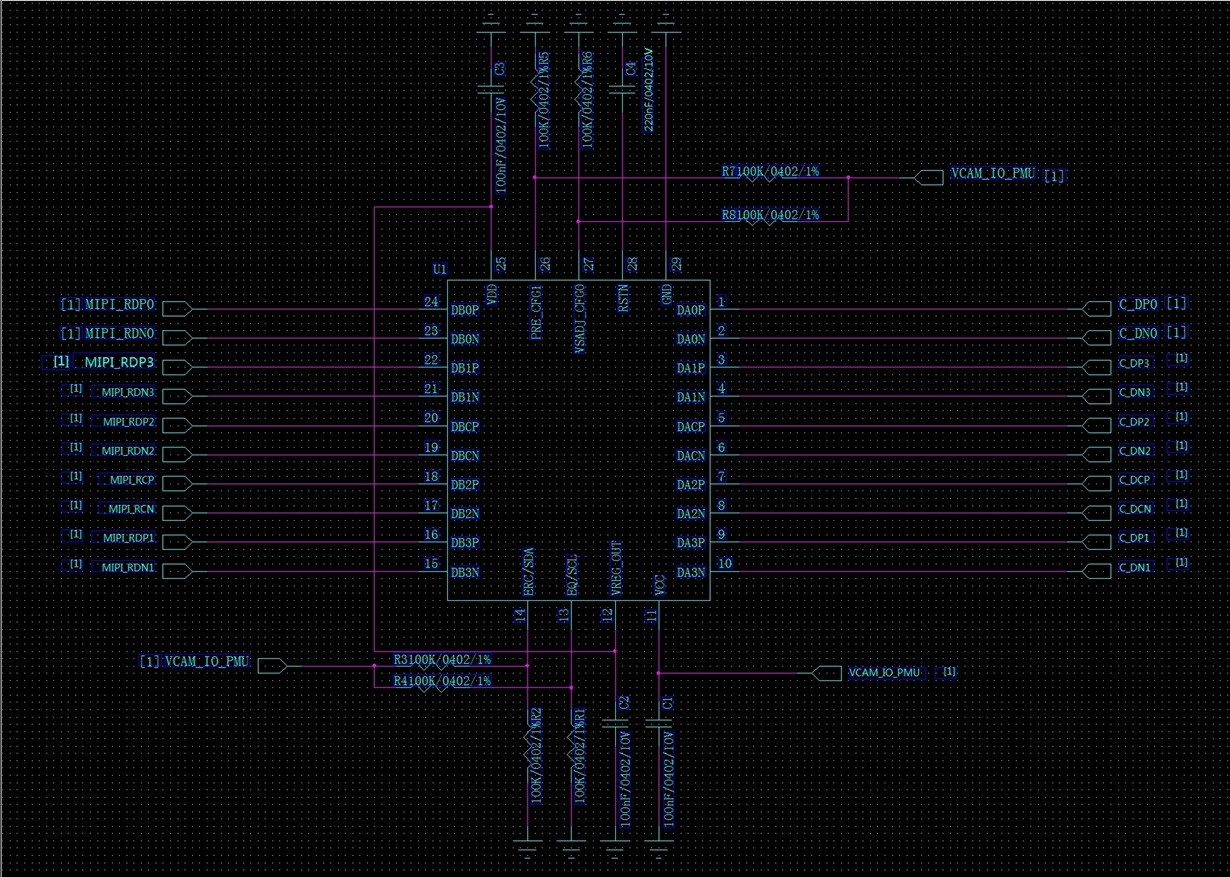Select the RSTN pin name
Screen dimensions: 1230x877
click(624, 299)
